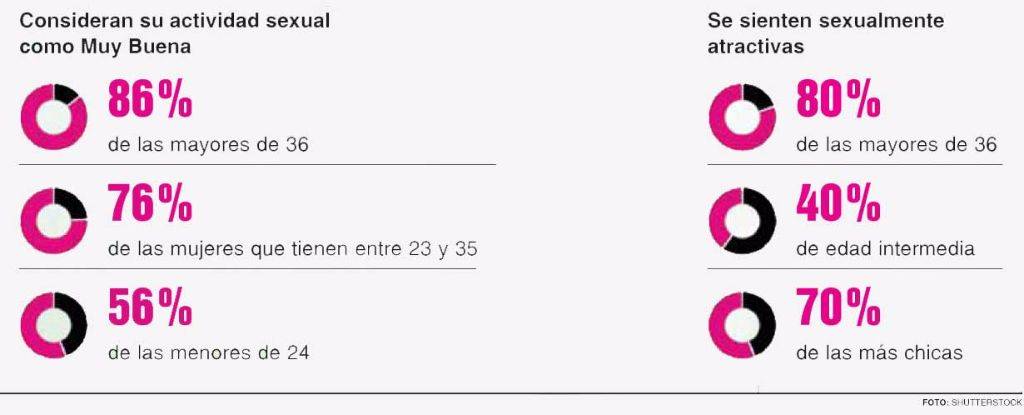Click the 'FOTO: SHUTTERSTOCK' credit
Screen dimensions: 1024x415
(973, 403)
